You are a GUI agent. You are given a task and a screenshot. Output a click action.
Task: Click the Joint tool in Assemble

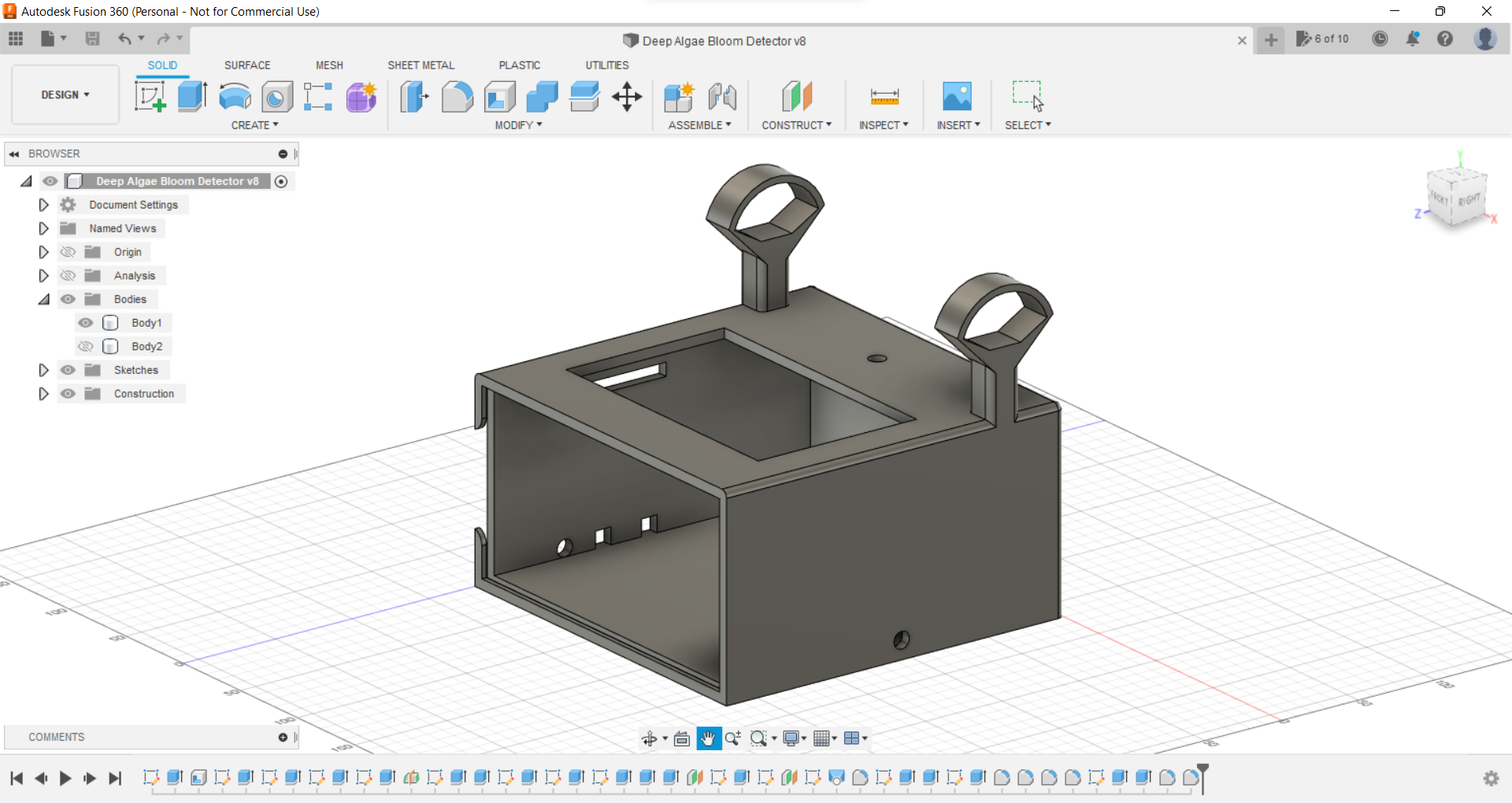pos(722,97)
